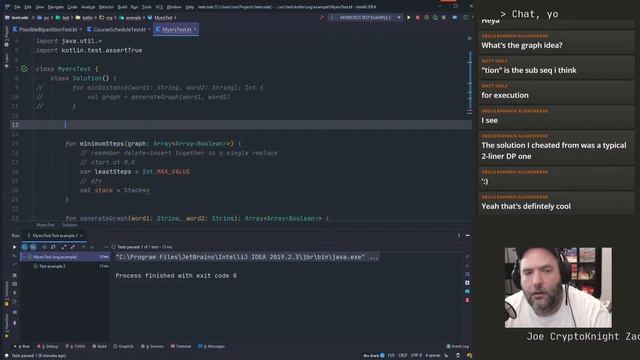640x360 pixels.
Task: Hide the Run tool window with minimize icon
Action: [467, 236]
